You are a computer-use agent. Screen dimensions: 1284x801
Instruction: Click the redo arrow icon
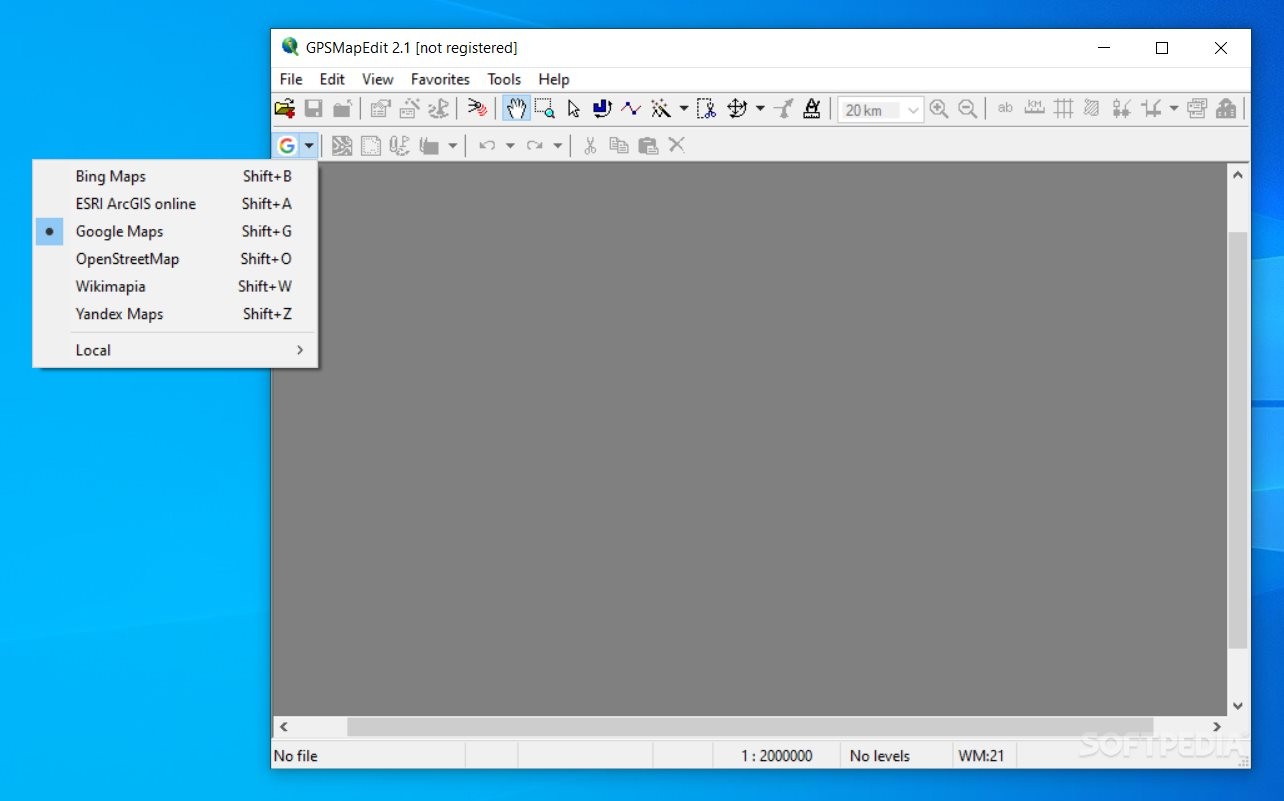coord(535,146)
